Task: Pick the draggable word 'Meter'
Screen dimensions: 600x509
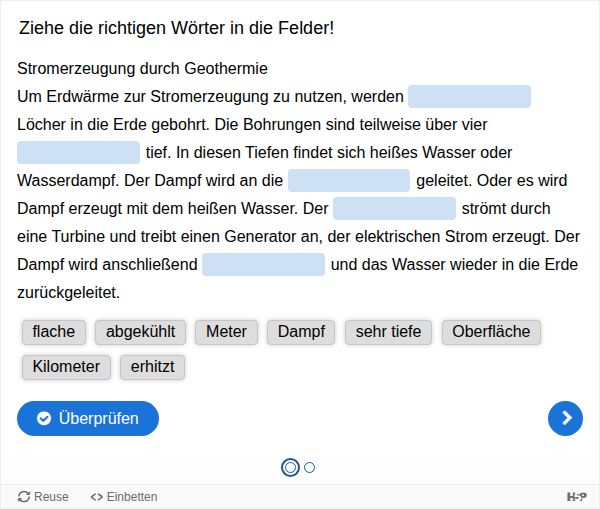Action: pyautogui.click(x=227, y=332)
